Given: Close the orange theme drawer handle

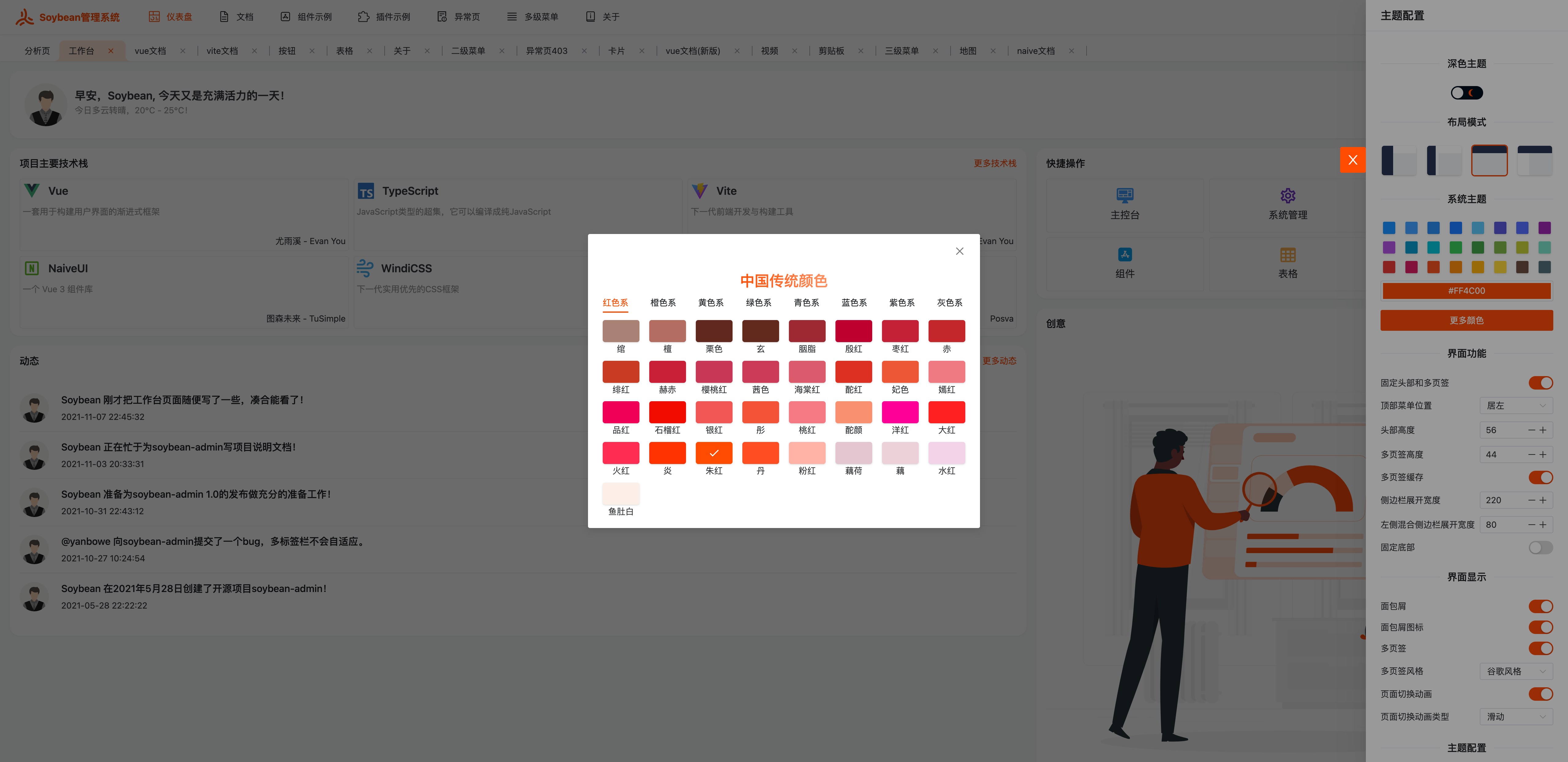Looking at the screenshot, I should click(x=1352, y=160).
